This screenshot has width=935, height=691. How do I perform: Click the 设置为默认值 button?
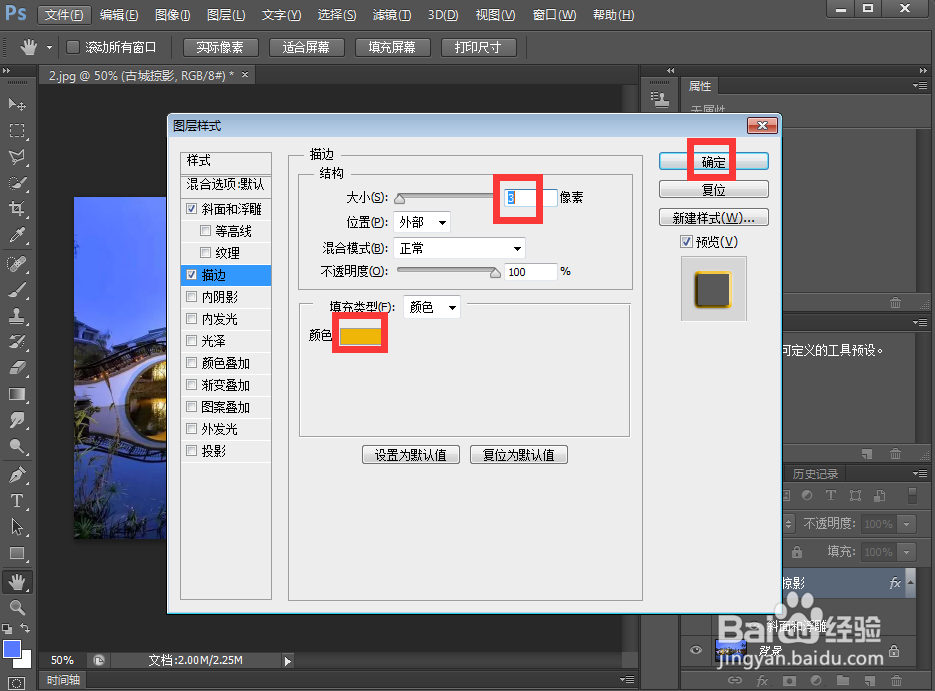(410, 454)
